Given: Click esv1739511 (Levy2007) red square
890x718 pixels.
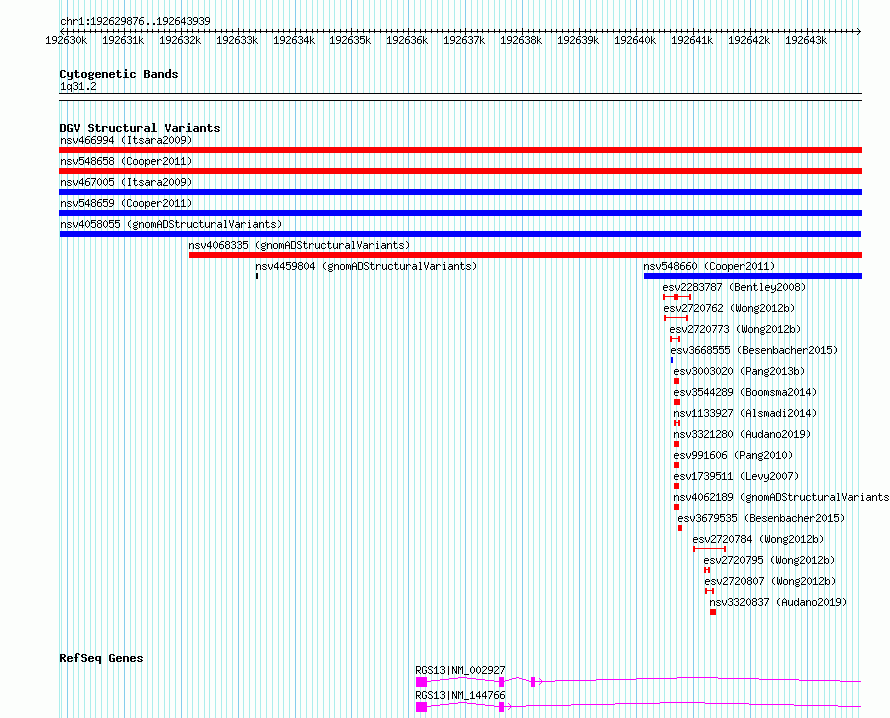Looking at the screenshot, I should (677, 486).
